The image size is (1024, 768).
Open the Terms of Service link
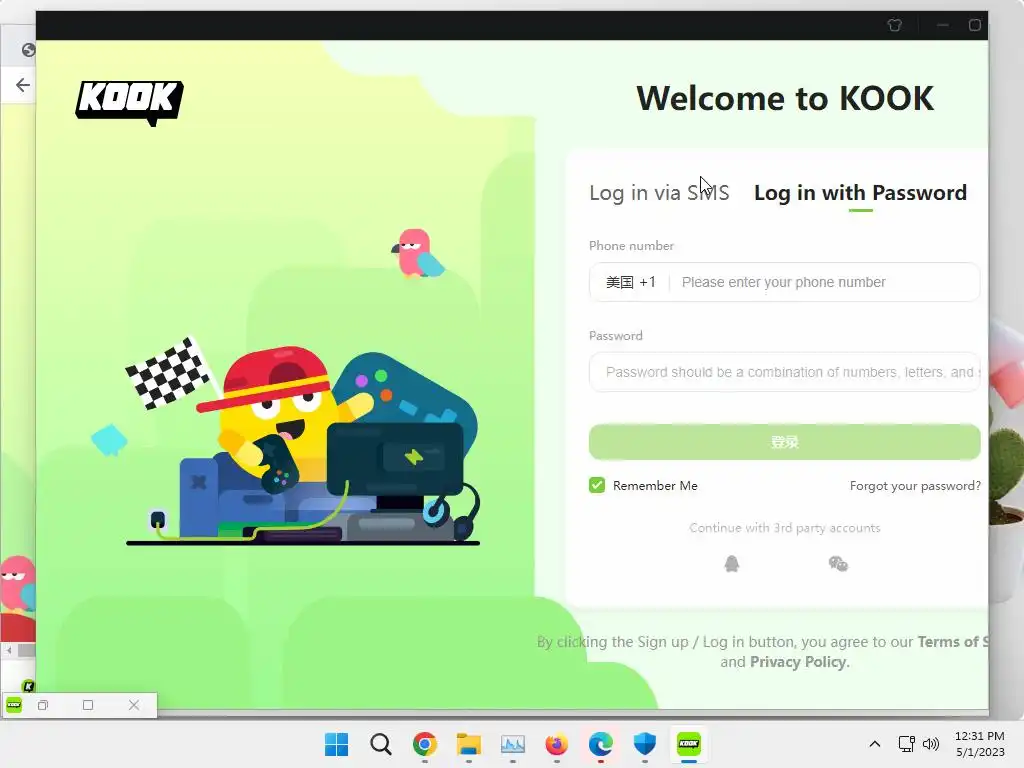(953, 642)
